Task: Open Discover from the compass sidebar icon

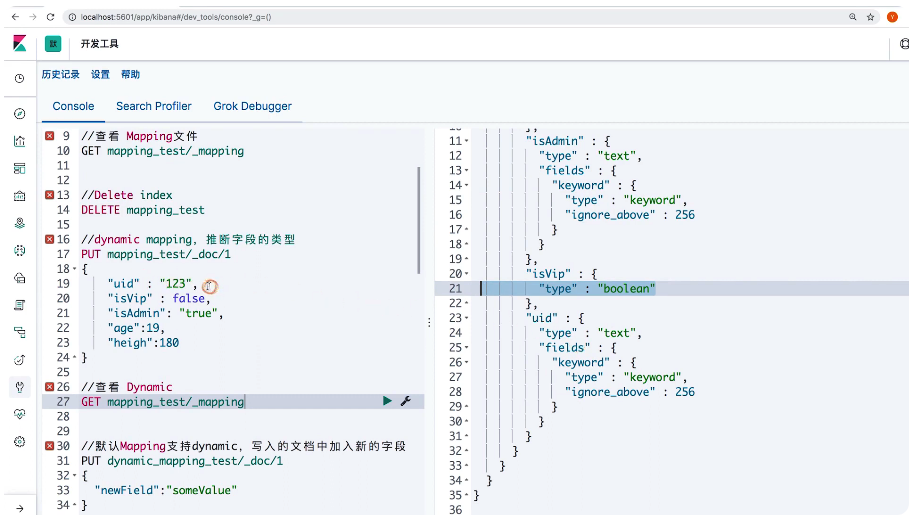Action: [19, 114]
